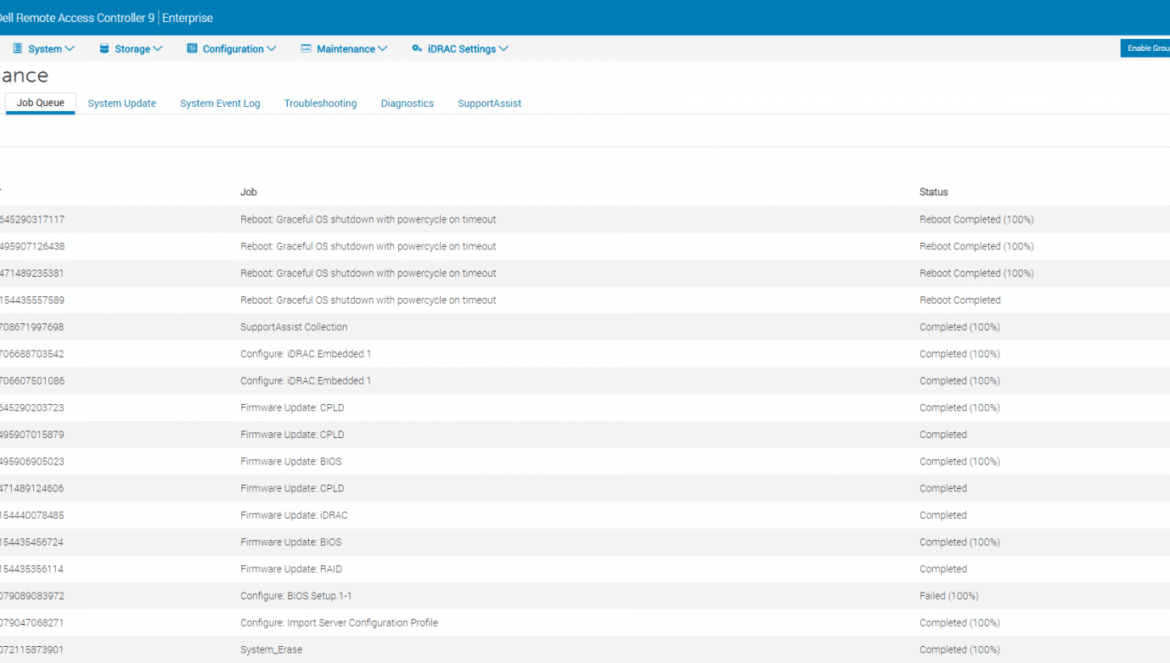Select job ID ending 154440078485

point(32,515)
